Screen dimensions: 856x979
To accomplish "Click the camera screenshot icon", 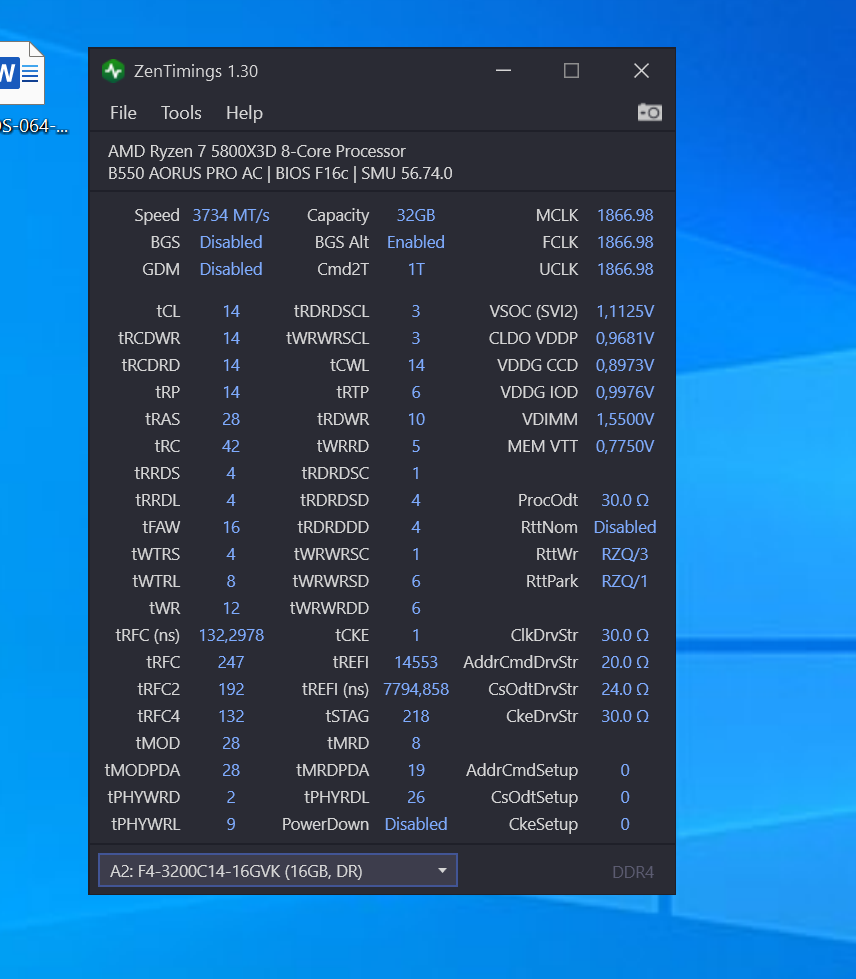I will coord(649,112).
